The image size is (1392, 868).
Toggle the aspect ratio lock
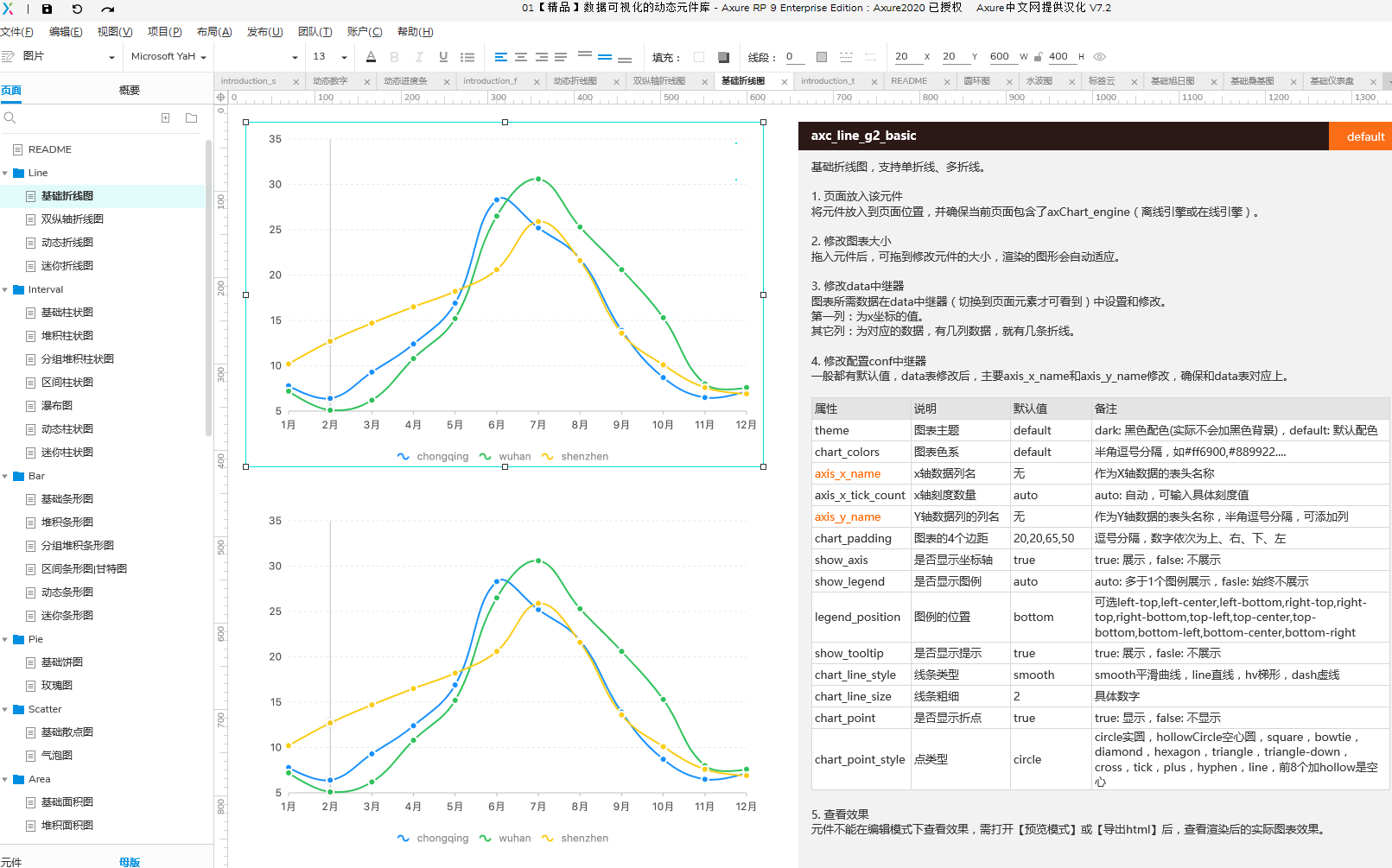(1038, 57)
